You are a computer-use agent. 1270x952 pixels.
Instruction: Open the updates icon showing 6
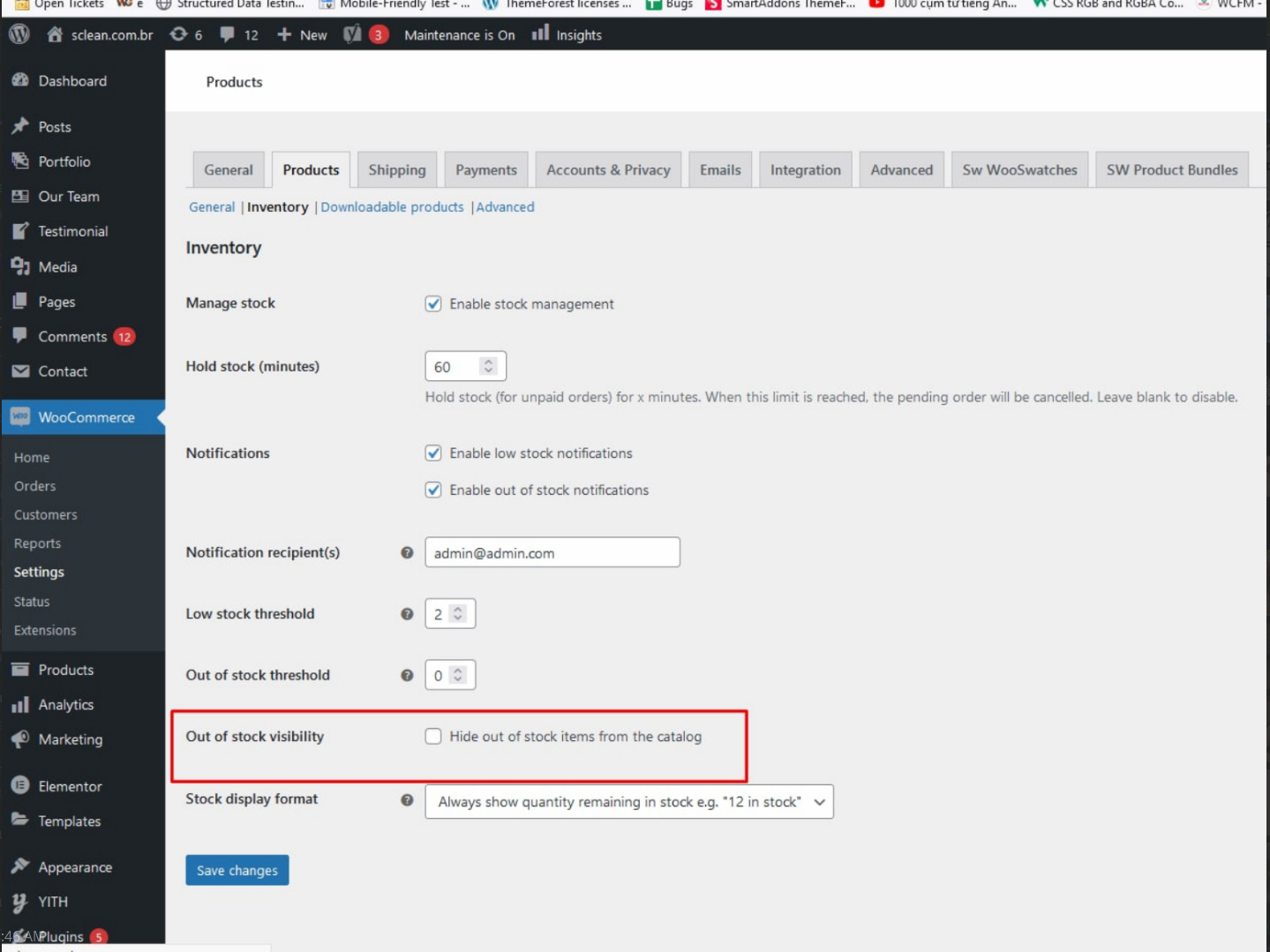click(178, 34)
